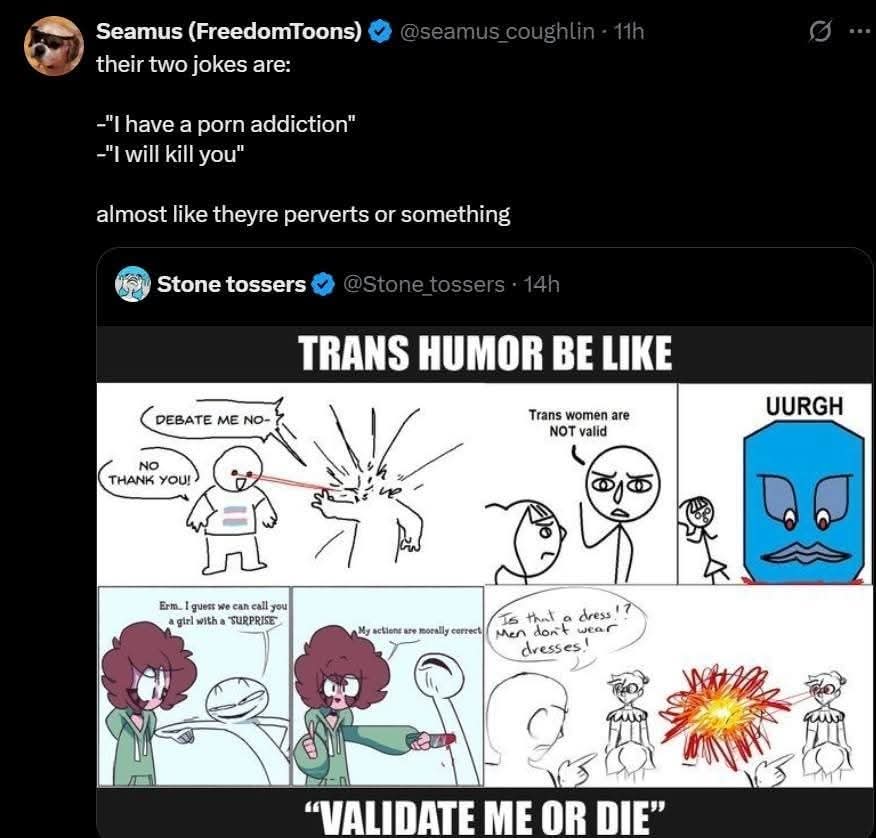This screenshot has width=876, height=838.
Task: Click the 14h quoted tweet timestamp
Action: 541,284
